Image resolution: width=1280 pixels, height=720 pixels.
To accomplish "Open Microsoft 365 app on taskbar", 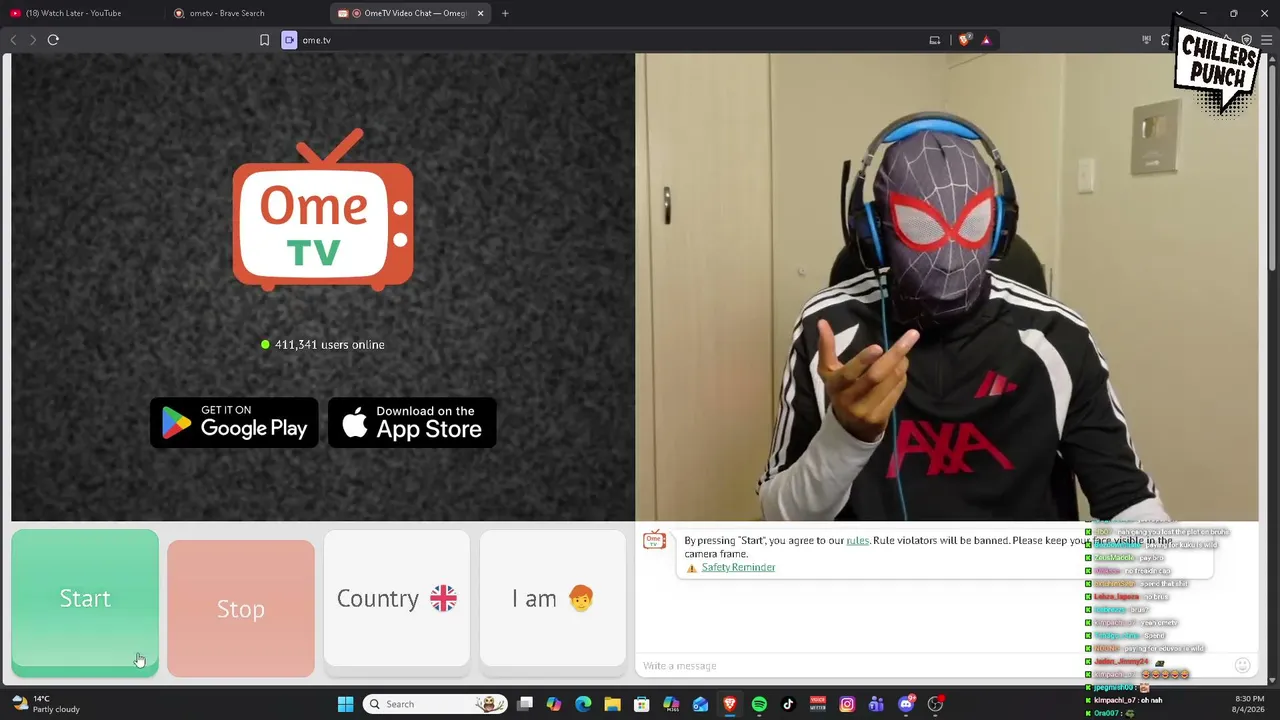I will (x=671, y=704).
